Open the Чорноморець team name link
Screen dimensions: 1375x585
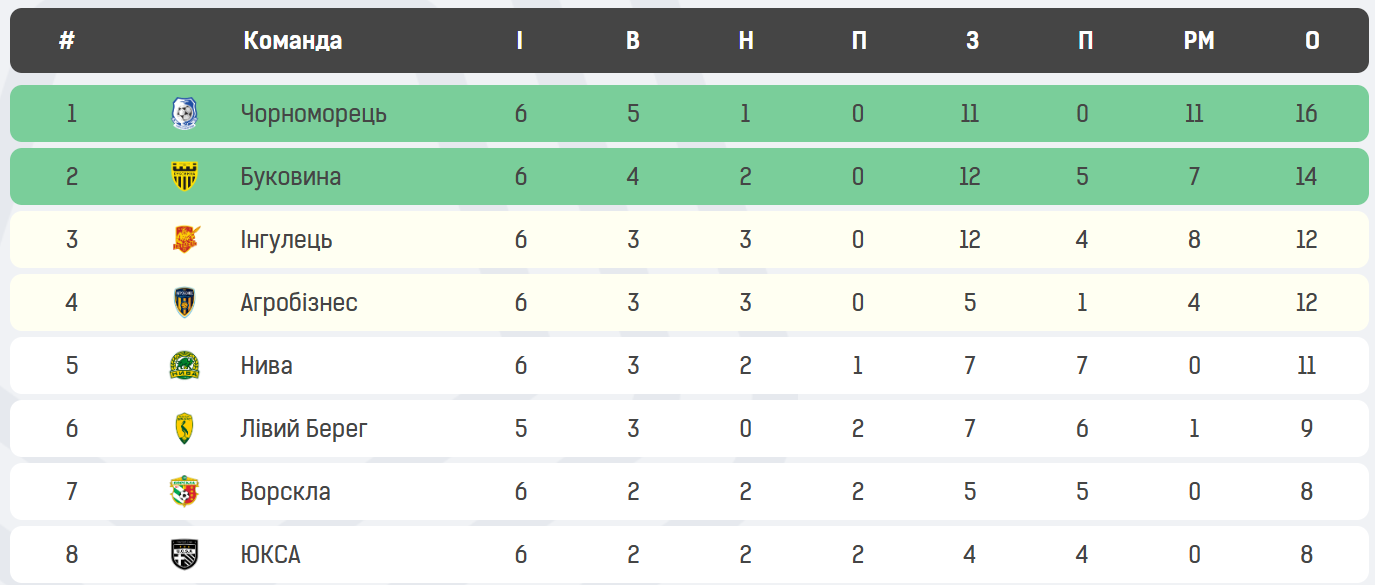pyautogui.click(x=313, y=113)
